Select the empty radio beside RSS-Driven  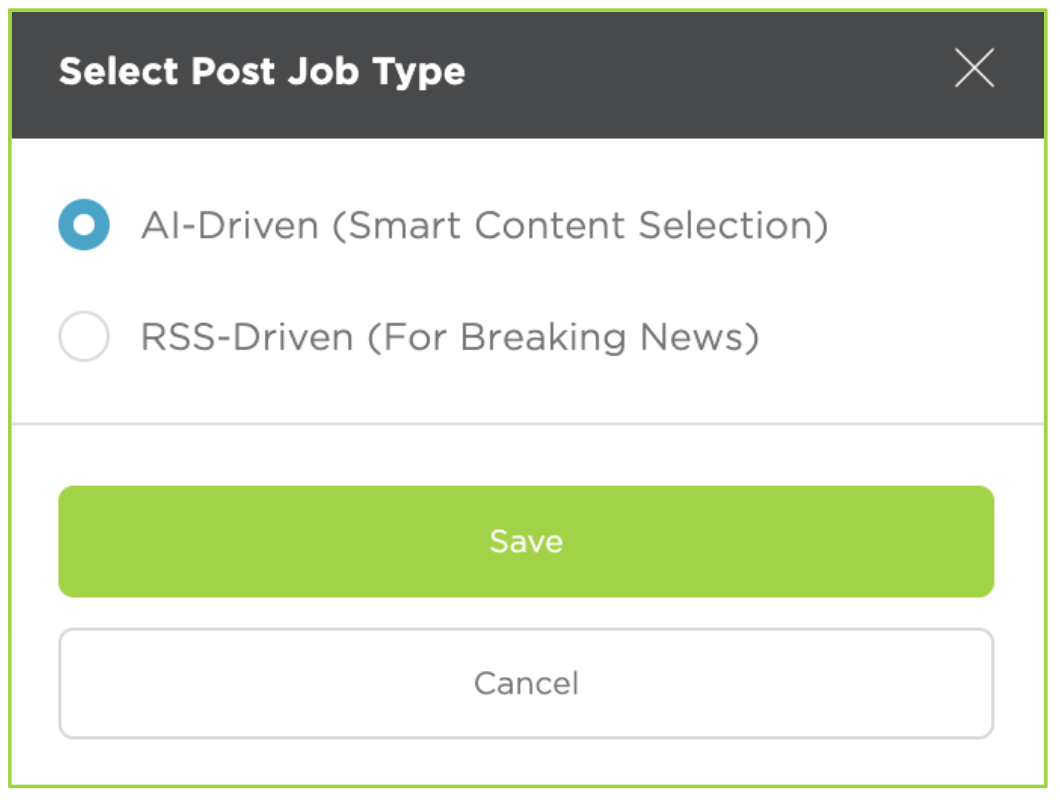click(x=84, y=336)
